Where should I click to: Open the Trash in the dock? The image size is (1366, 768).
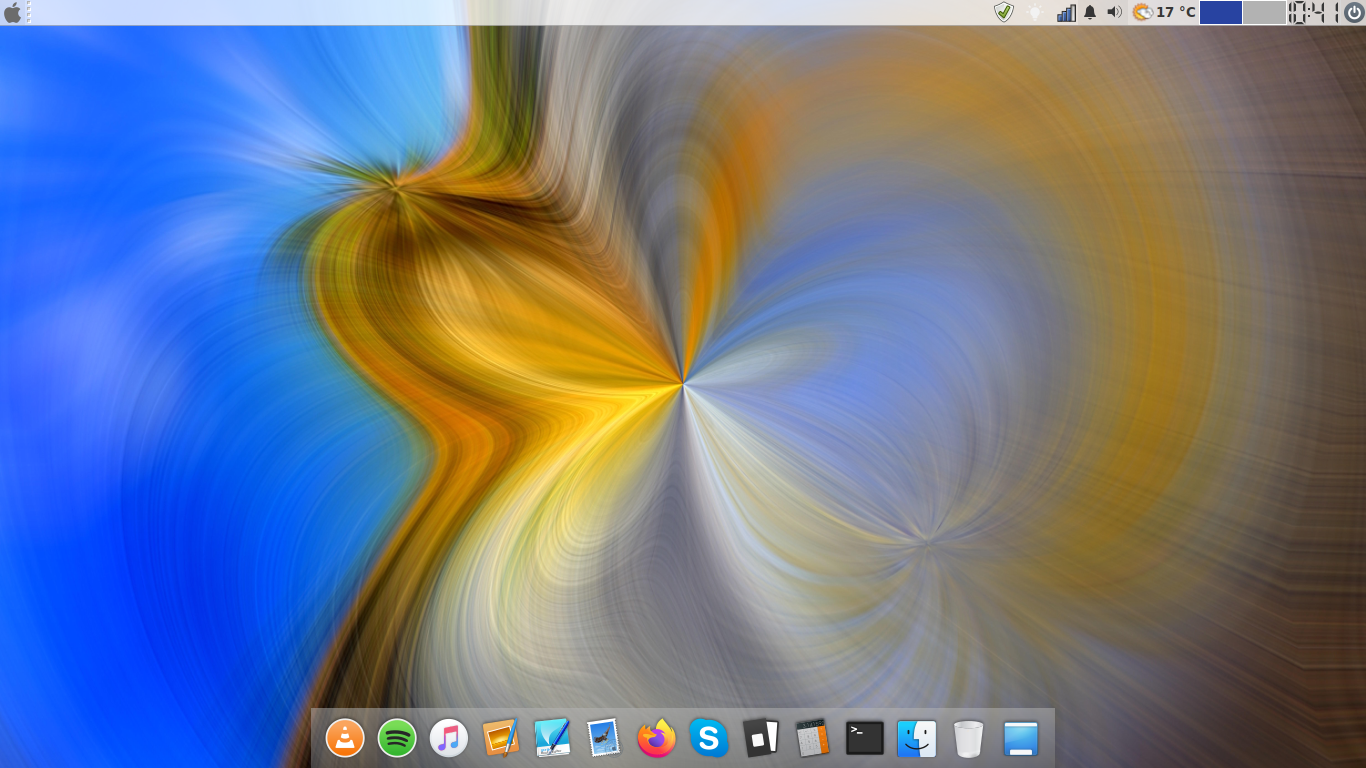[x=969, y=739]
